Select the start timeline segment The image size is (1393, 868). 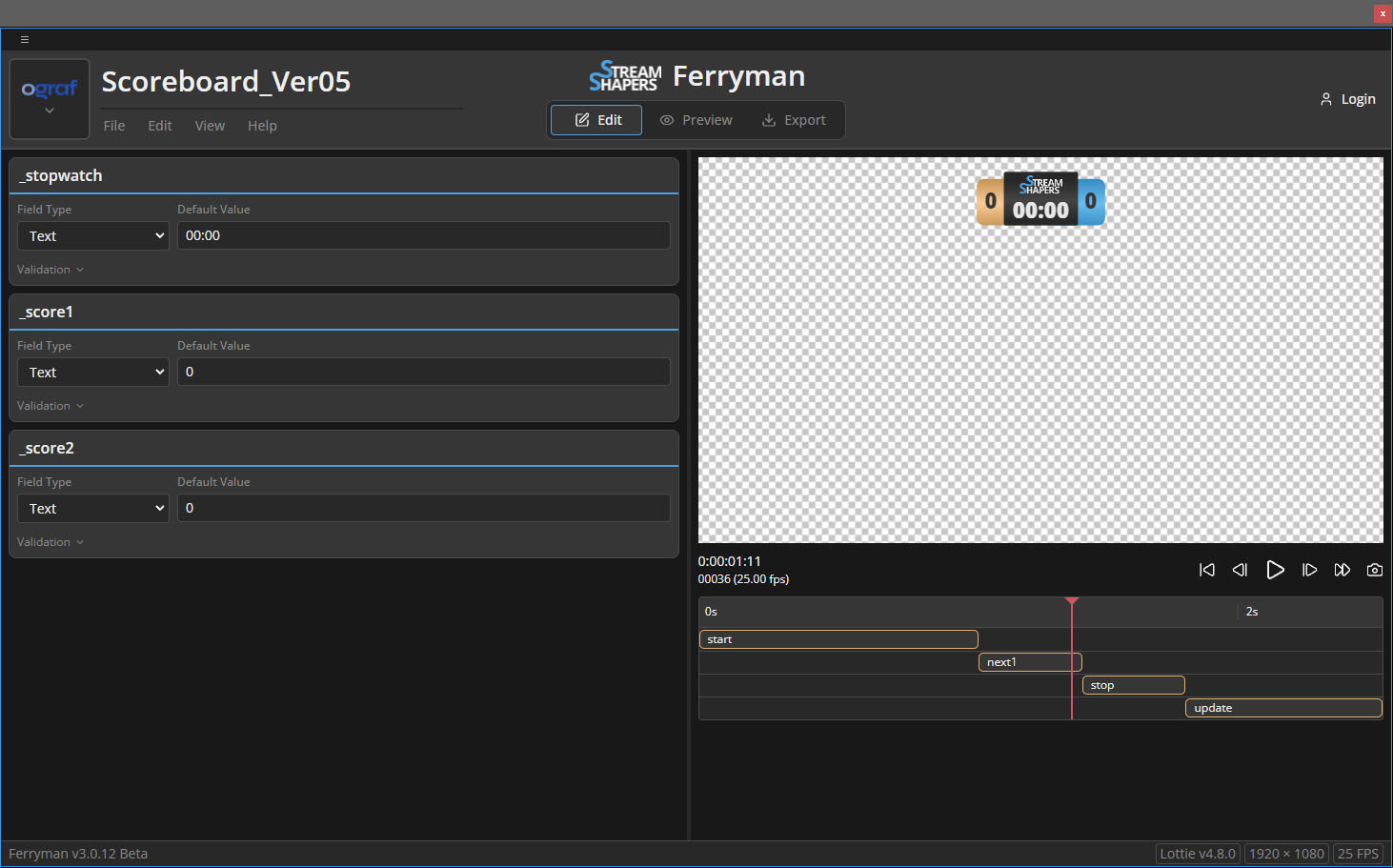click(838, 639)
